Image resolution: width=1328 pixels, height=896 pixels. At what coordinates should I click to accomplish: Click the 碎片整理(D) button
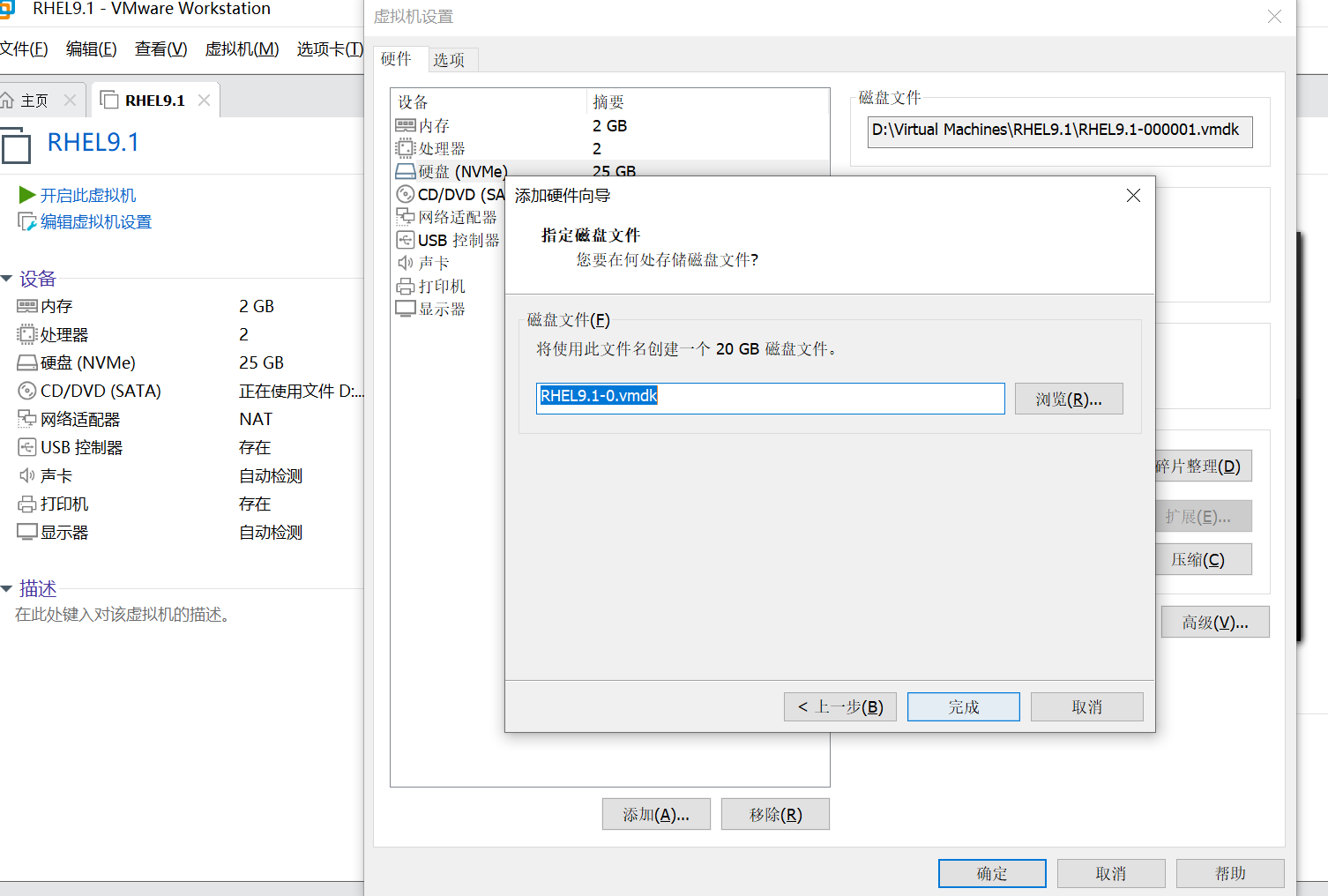[x=1203, y=466]
